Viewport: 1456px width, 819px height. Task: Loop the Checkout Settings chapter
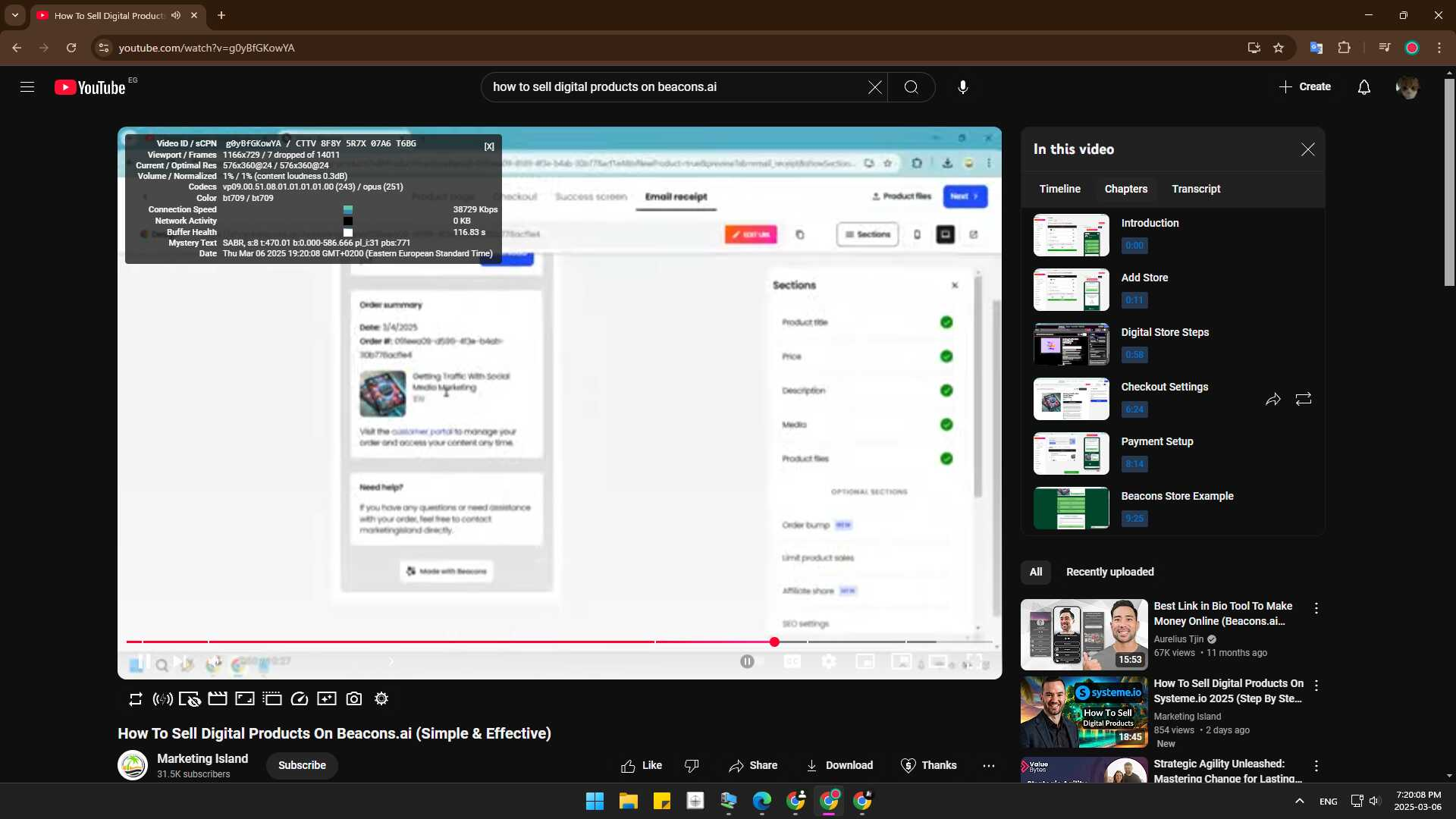(x=1304, y=400)
